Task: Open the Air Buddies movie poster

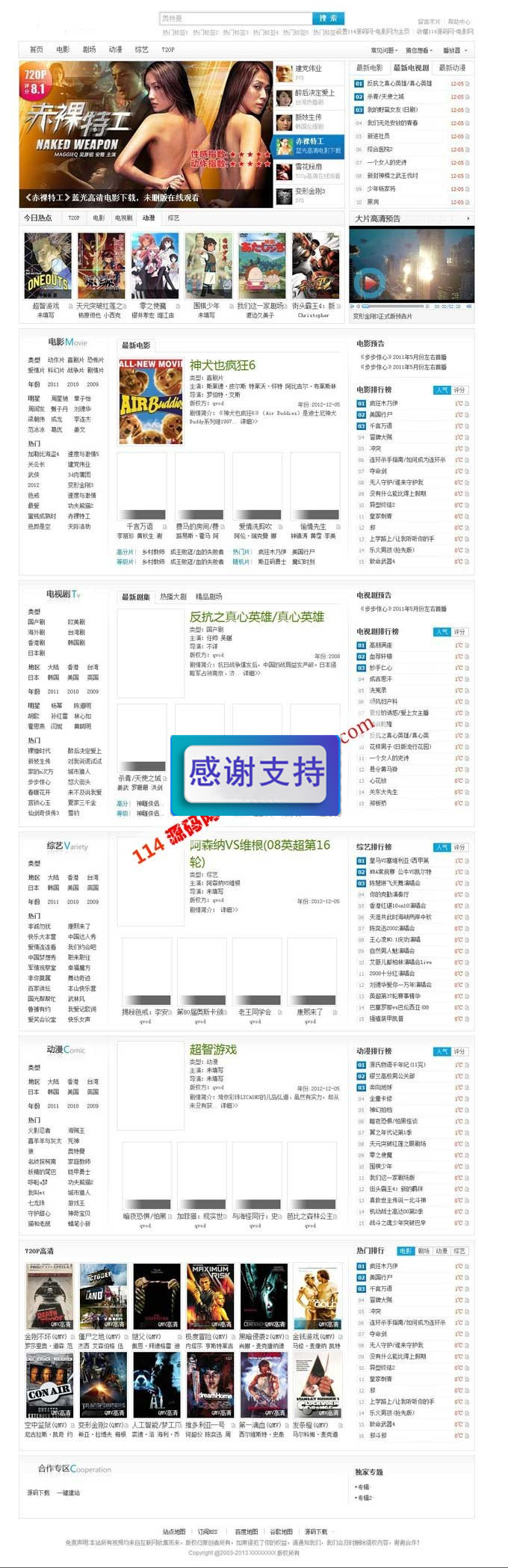Action: [150, 402]
